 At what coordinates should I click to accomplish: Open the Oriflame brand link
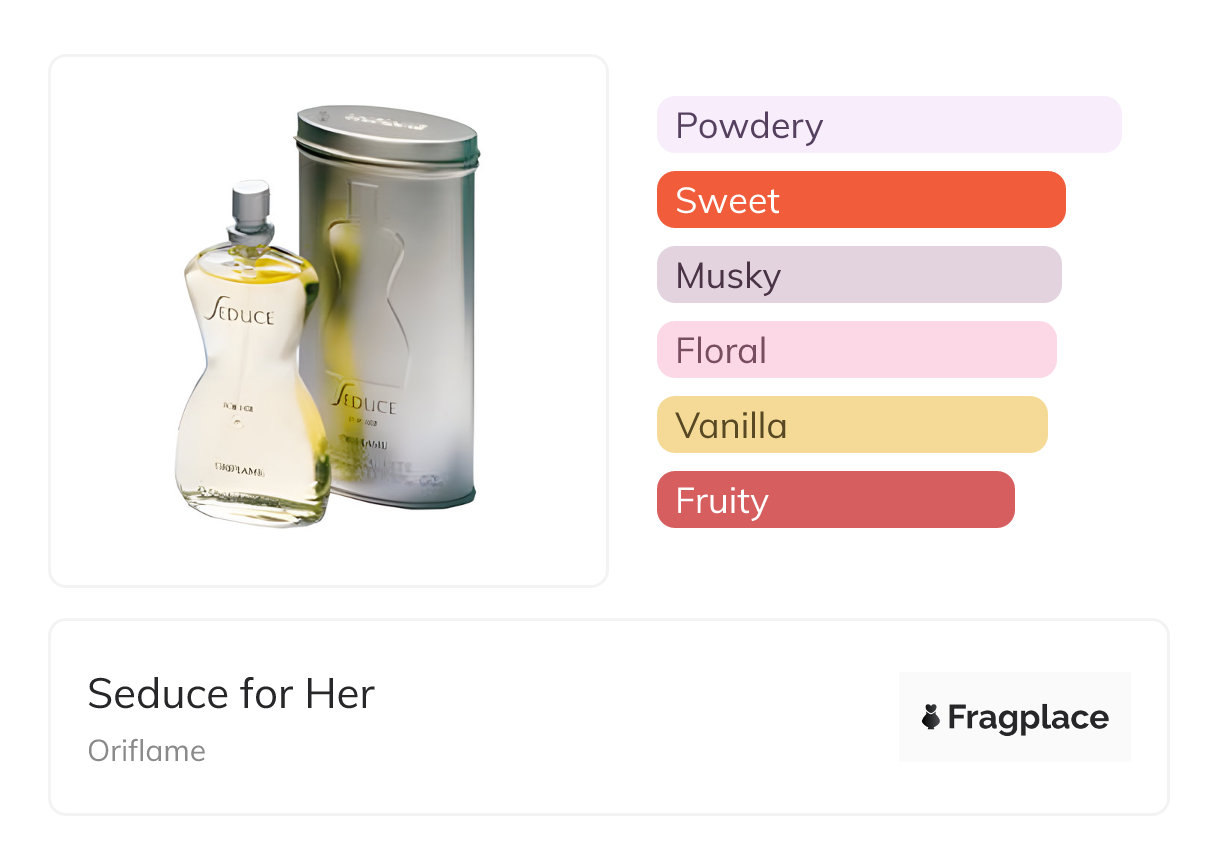point(147,751)
